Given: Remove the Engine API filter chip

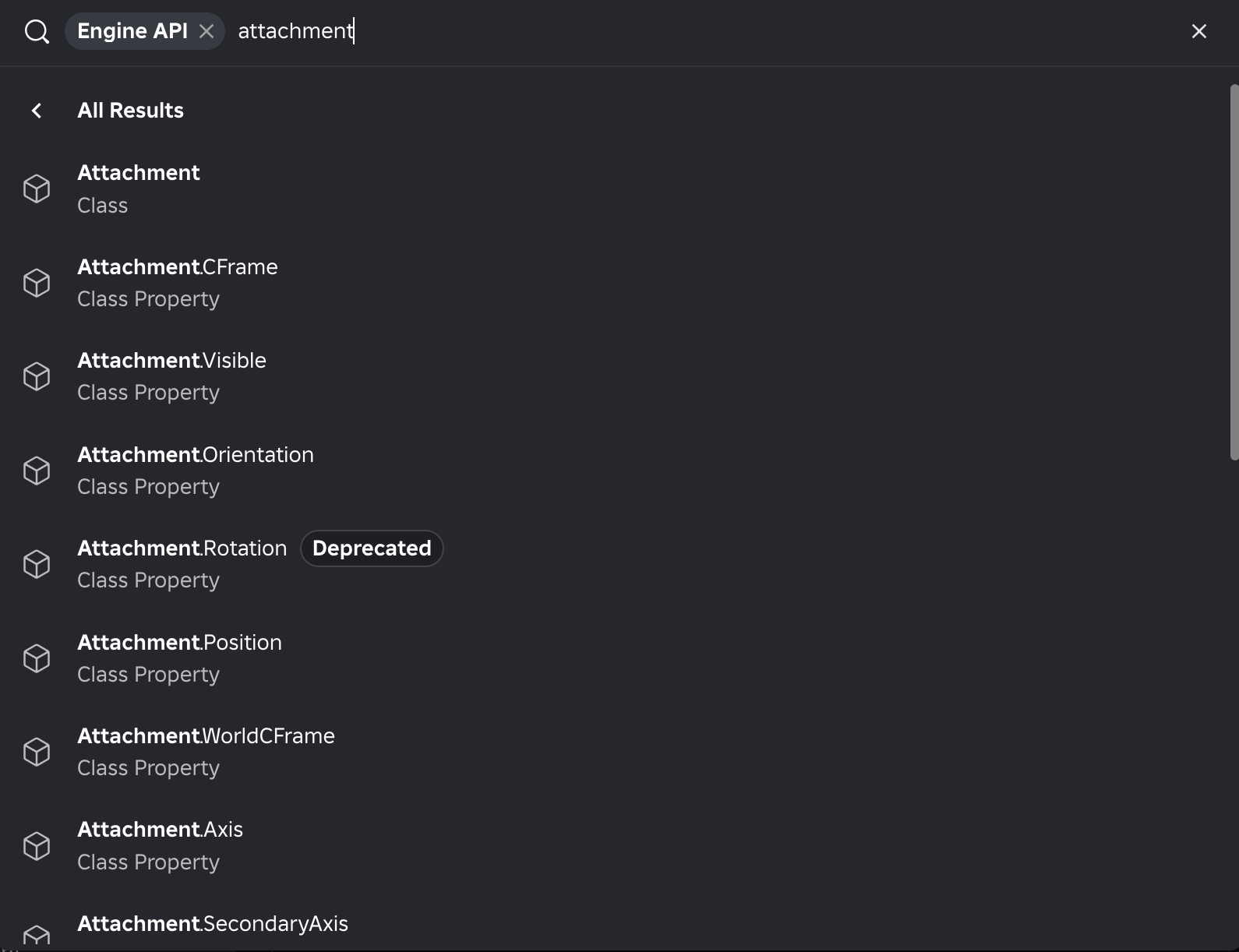Looking at the screenshot, I should click(x=206, y=31).
